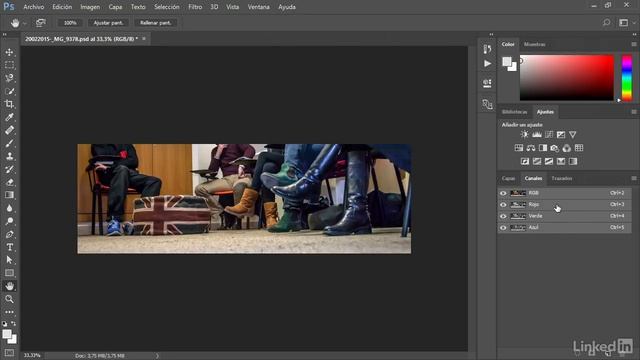This screenshot has height=360, width=640.
Task: Toggle Scroll All Windows option
Action: click(40, 23)
